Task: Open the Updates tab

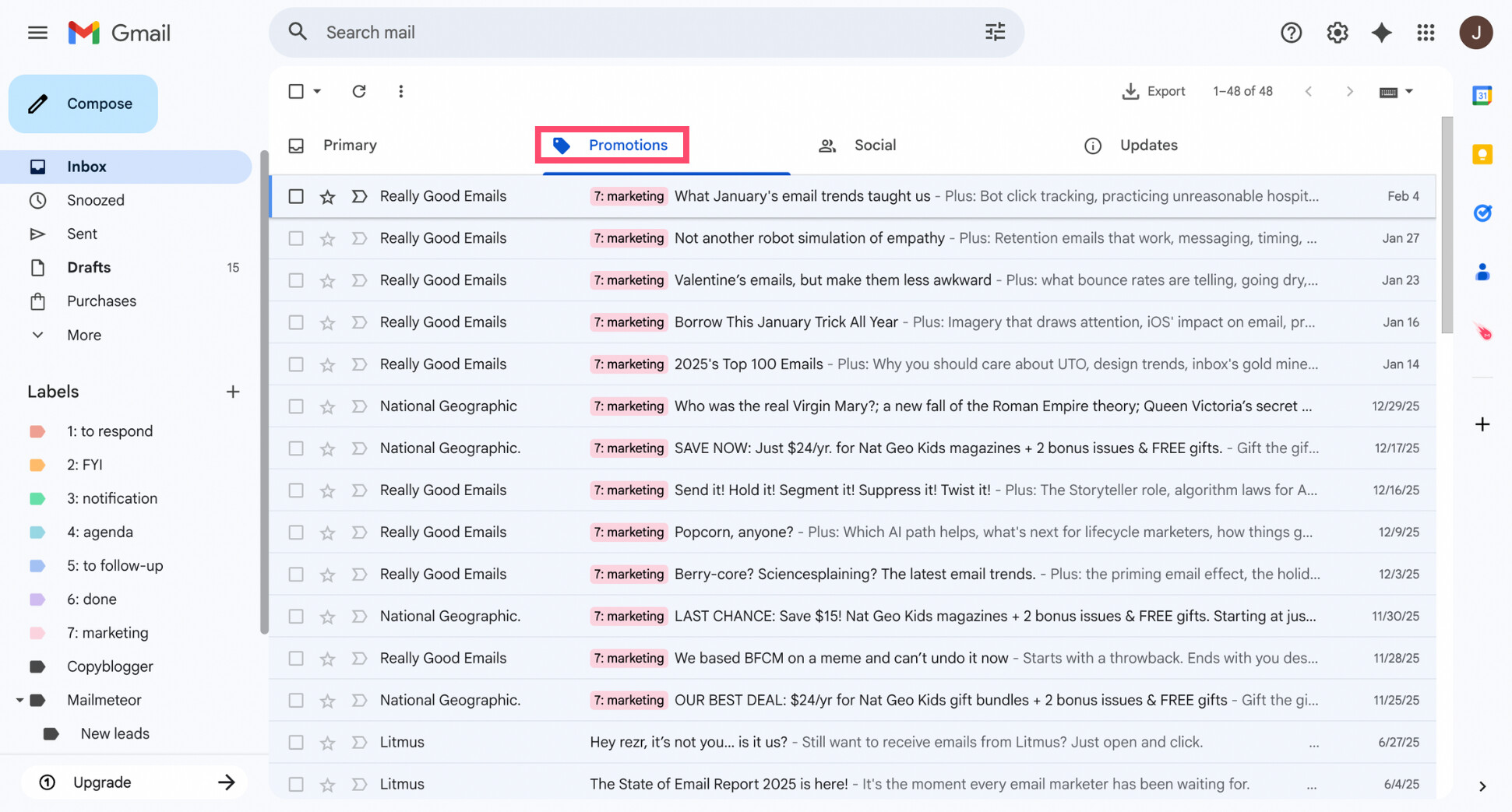Action: pyautogui.click(x=1148, y=145)
